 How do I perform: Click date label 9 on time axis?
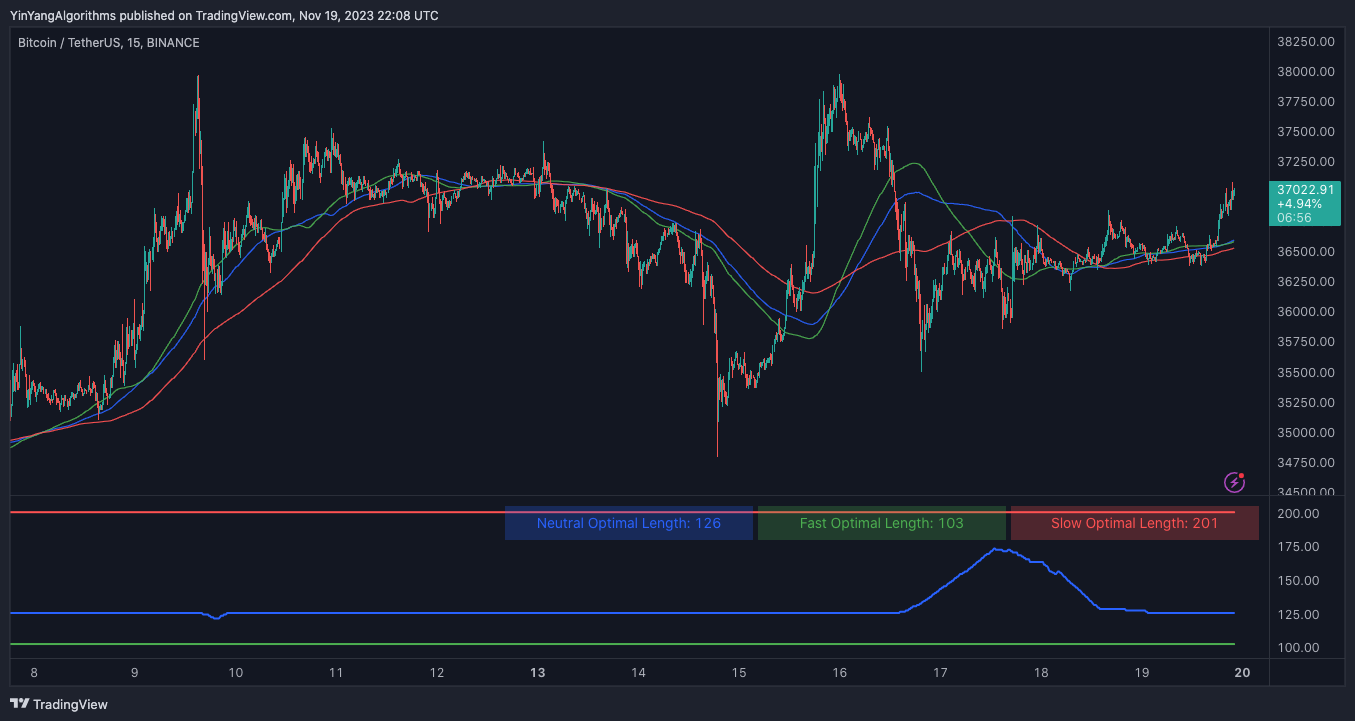(x=134, y=673)
